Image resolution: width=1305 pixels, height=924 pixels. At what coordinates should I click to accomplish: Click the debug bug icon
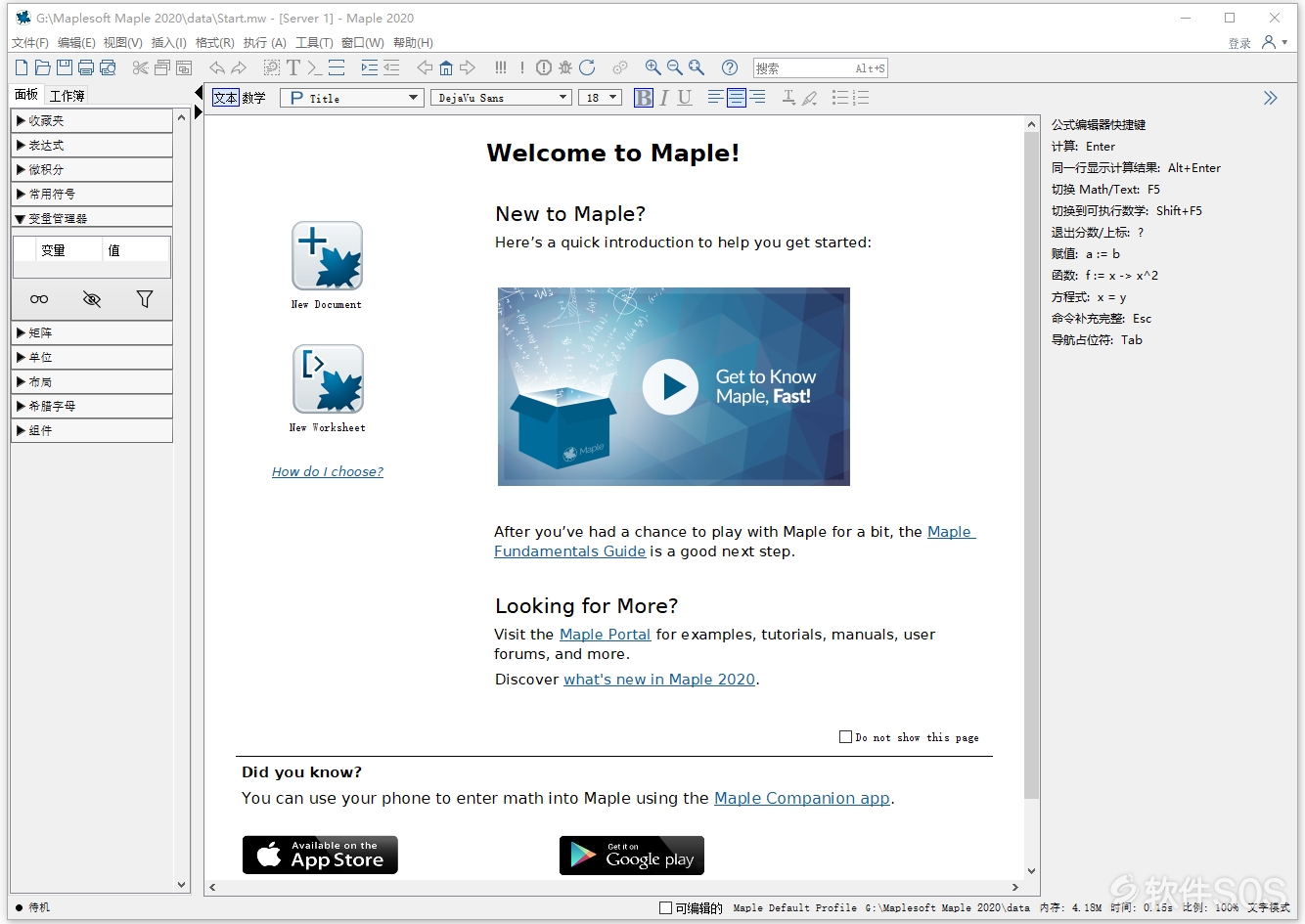click(565, 67)
